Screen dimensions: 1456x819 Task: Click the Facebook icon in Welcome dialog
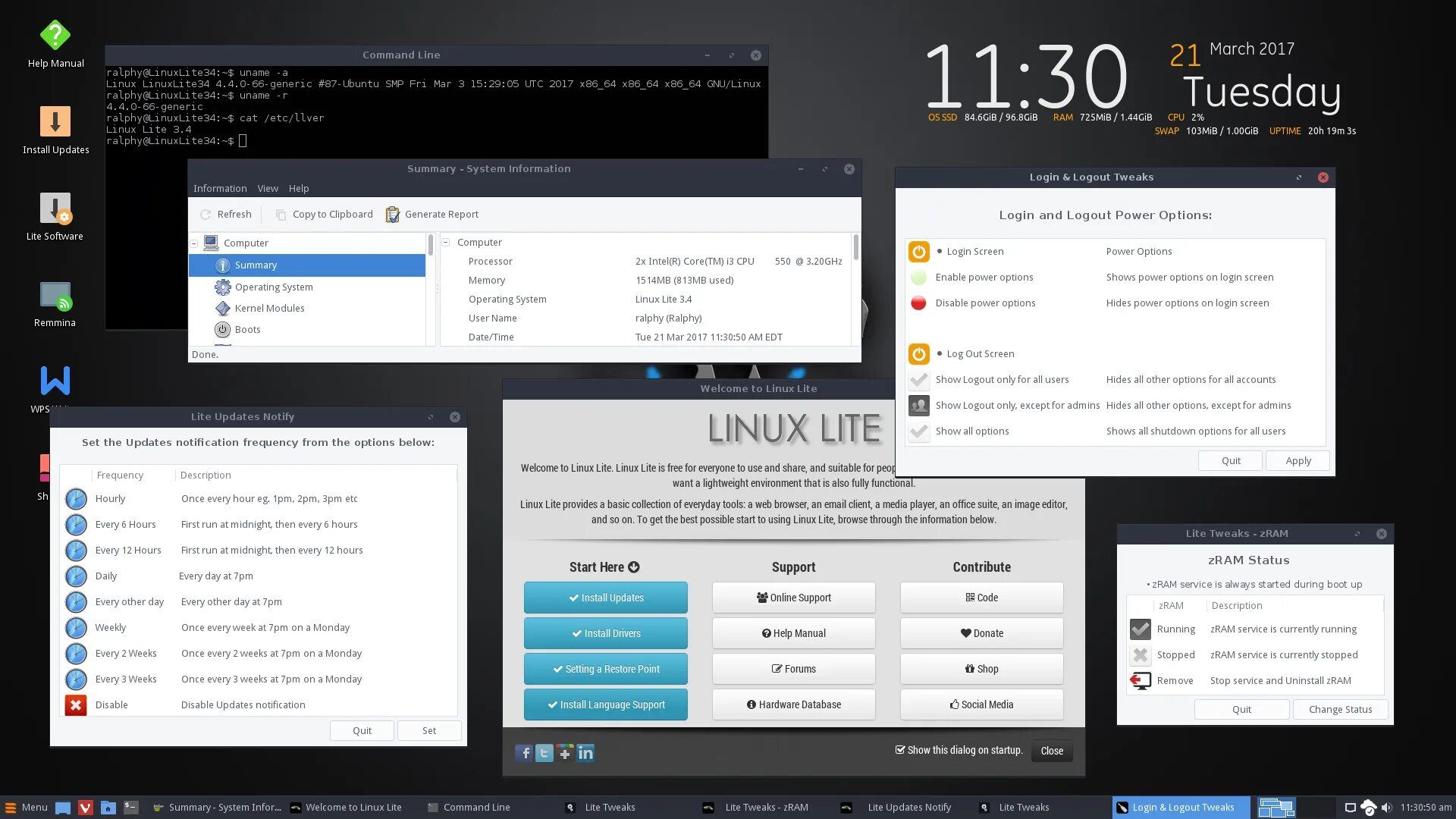[524, 753]
